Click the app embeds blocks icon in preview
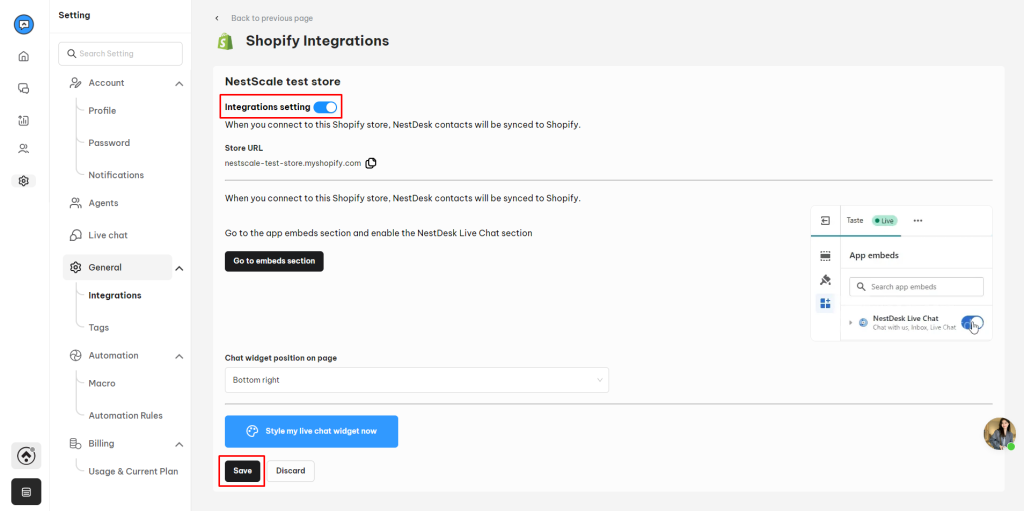 click(x=825, y=303)
